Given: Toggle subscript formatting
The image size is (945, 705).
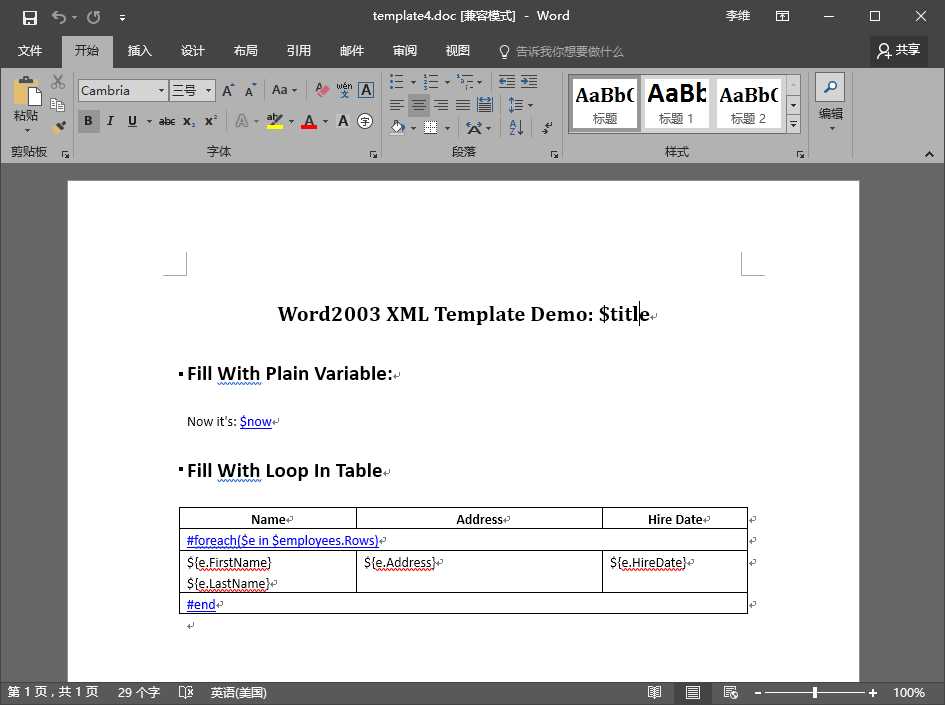Looking at the screenshot, I should (x=189, y=121).
